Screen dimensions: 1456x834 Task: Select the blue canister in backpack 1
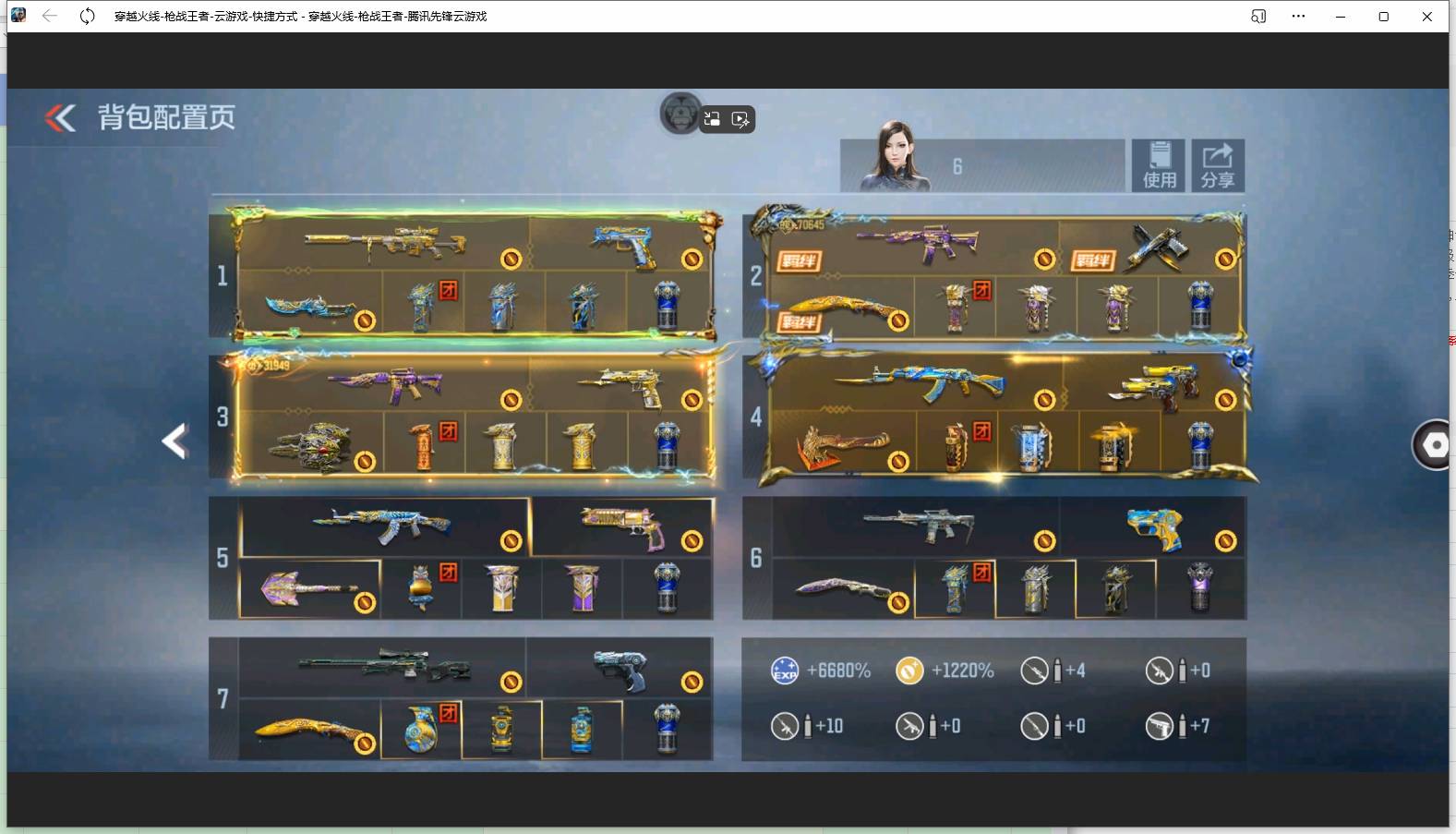668,306
